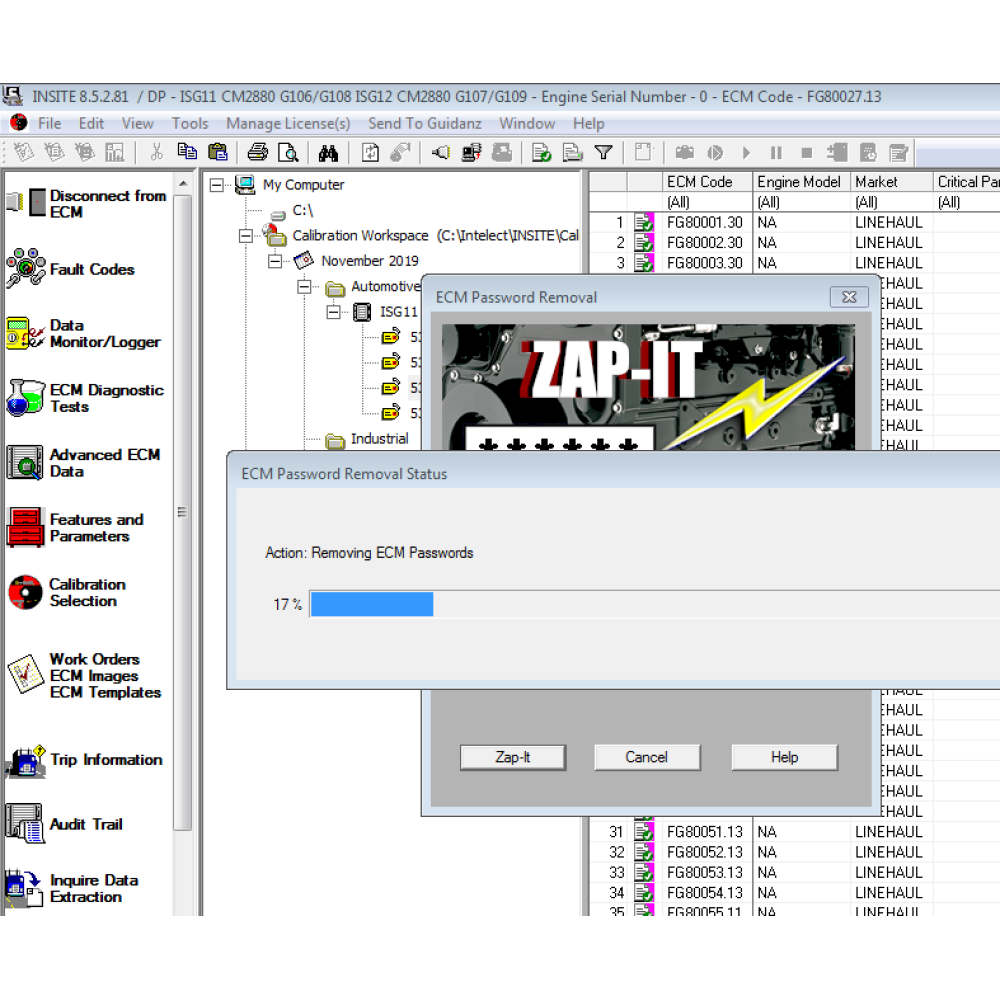Click the sidebar vertical scrollbar thumb
This screenshot has width=1000, height=1000.
(x=182, y=513)
